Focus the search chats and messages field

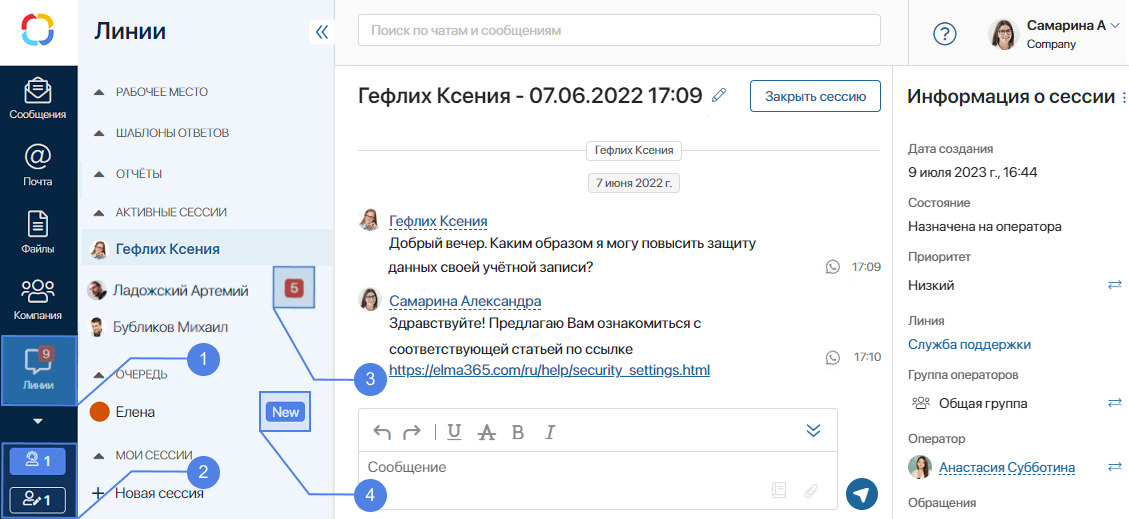click(x=619, y=30)
